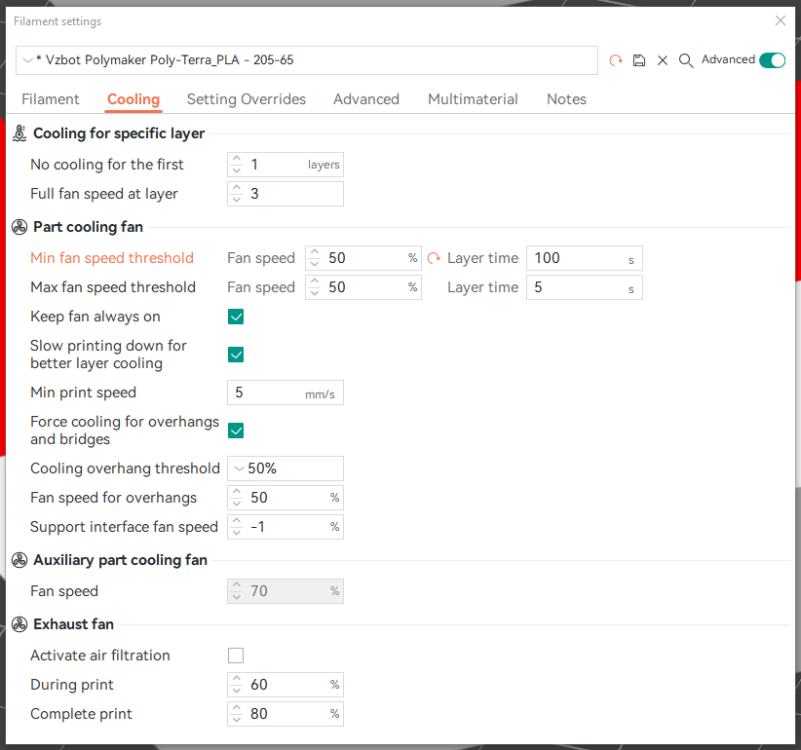Delete the preset using the X icon
Image resolution: width=801 pixels, height=750 pixels.
(662, 60)
